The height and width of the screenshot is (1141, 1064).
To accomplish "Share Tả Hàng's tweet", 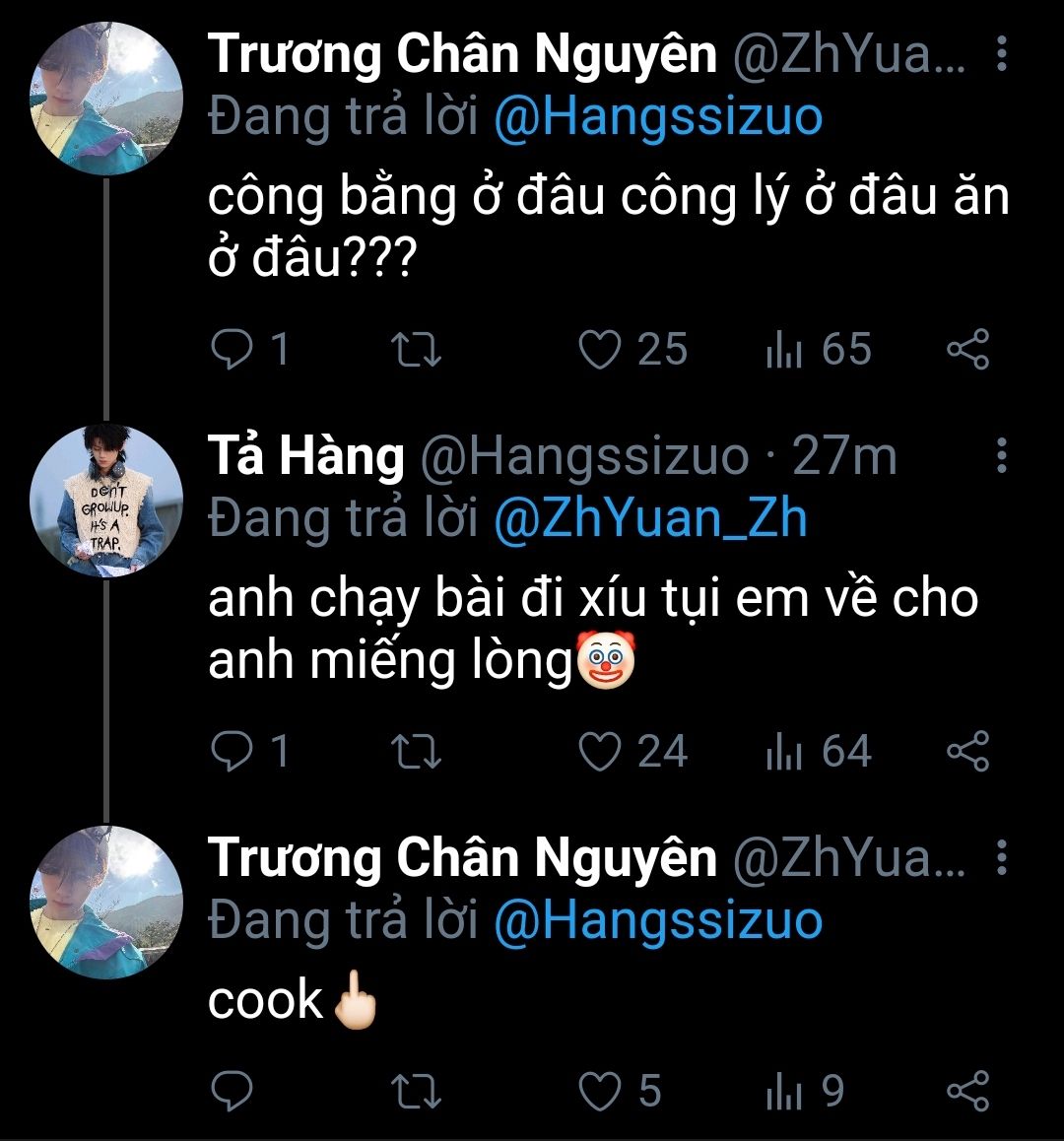I will click(x=966, y=752).
